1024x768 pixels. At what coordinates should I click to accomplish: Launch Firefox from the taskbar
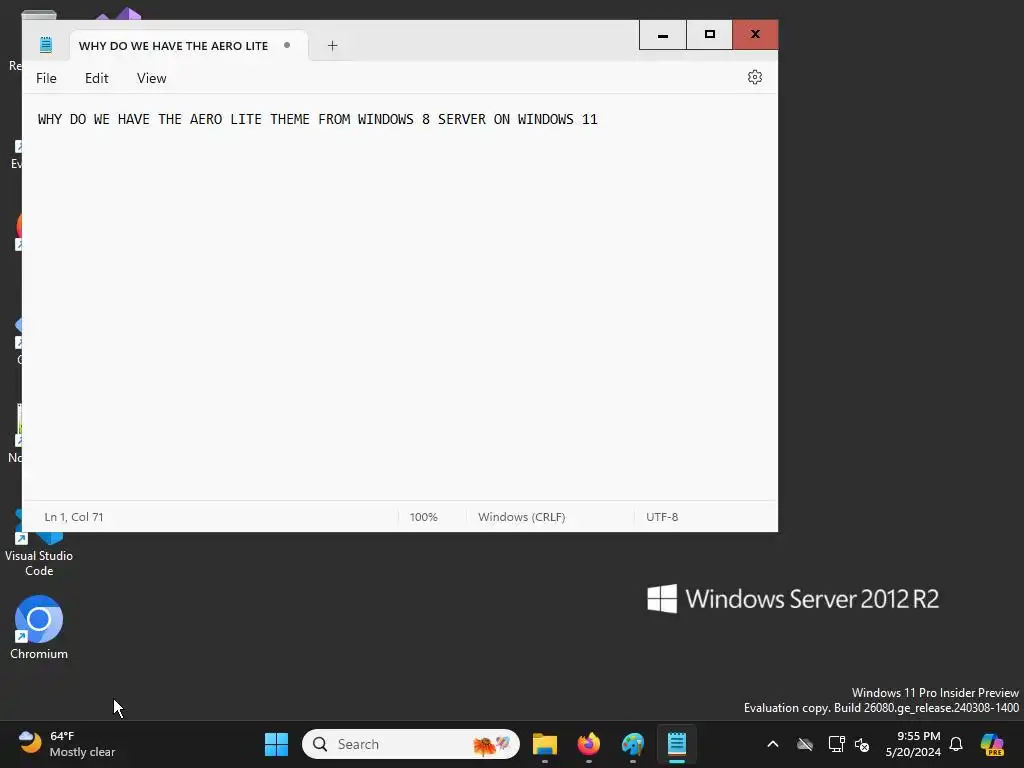coord(588,744)
